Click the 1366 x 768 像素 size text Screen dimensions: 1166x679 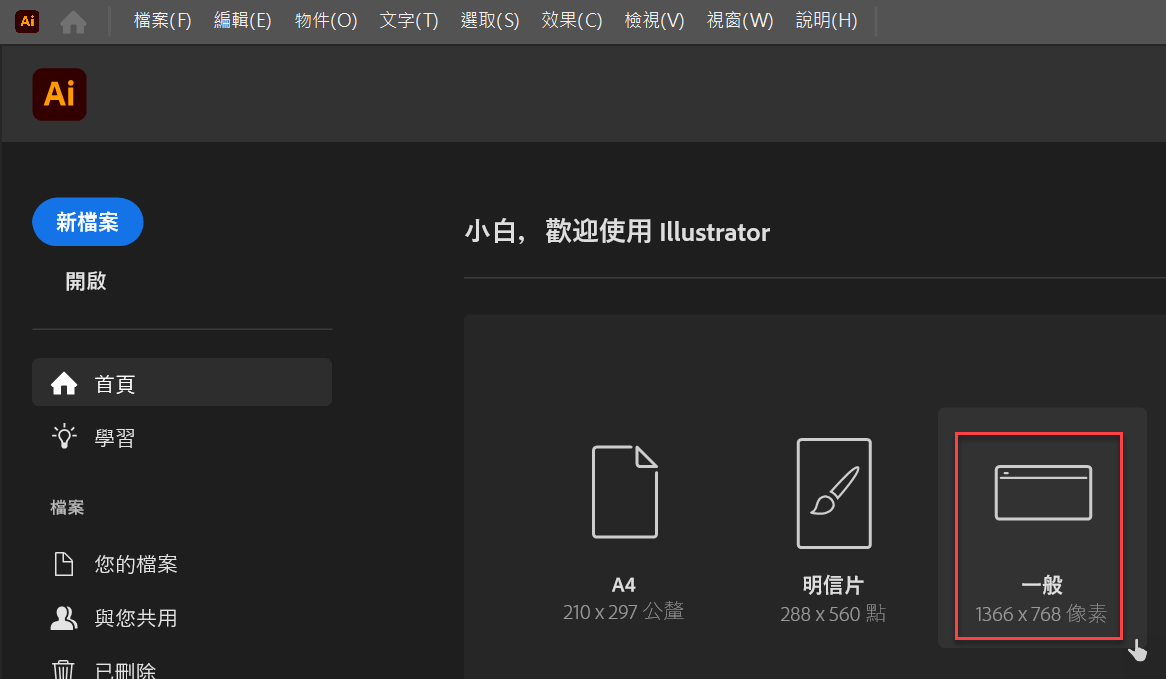1041,614
